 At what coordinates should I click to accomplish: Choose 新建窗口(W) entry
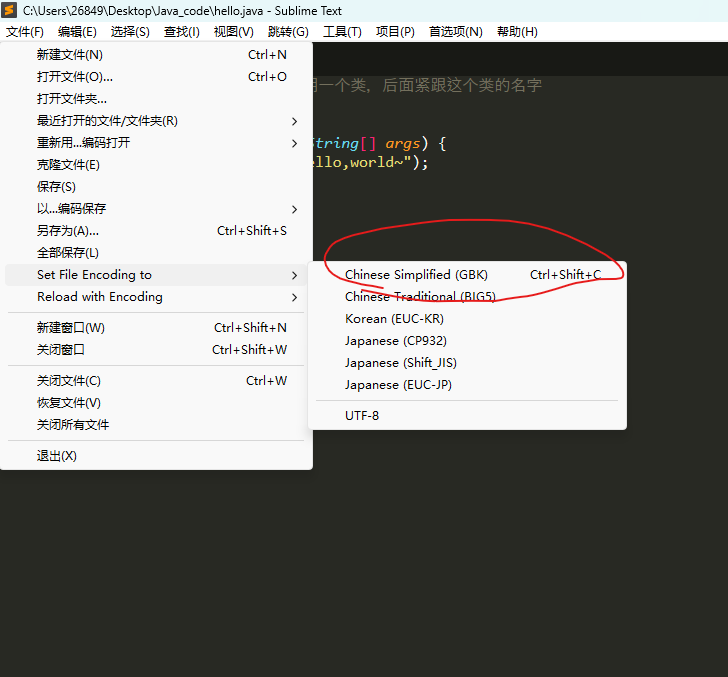coord(156,328)
